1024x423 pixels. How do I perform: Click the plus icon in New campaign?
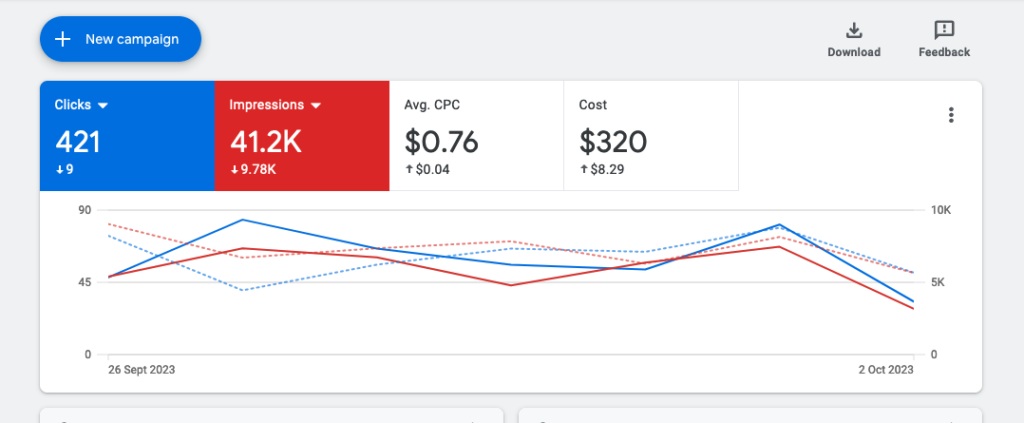tap(63, 39)
